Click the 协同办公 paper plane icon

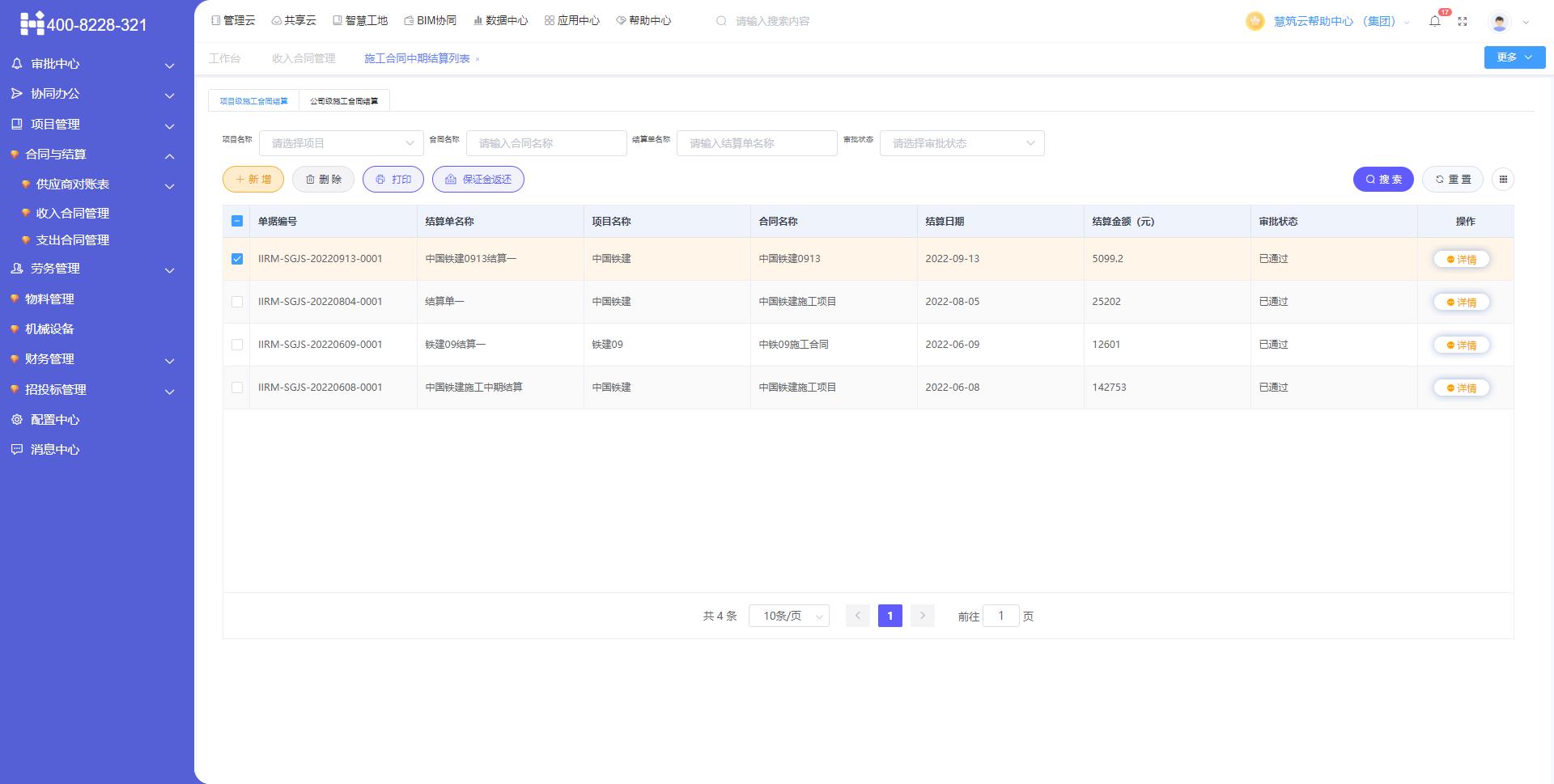coord(16,94)
